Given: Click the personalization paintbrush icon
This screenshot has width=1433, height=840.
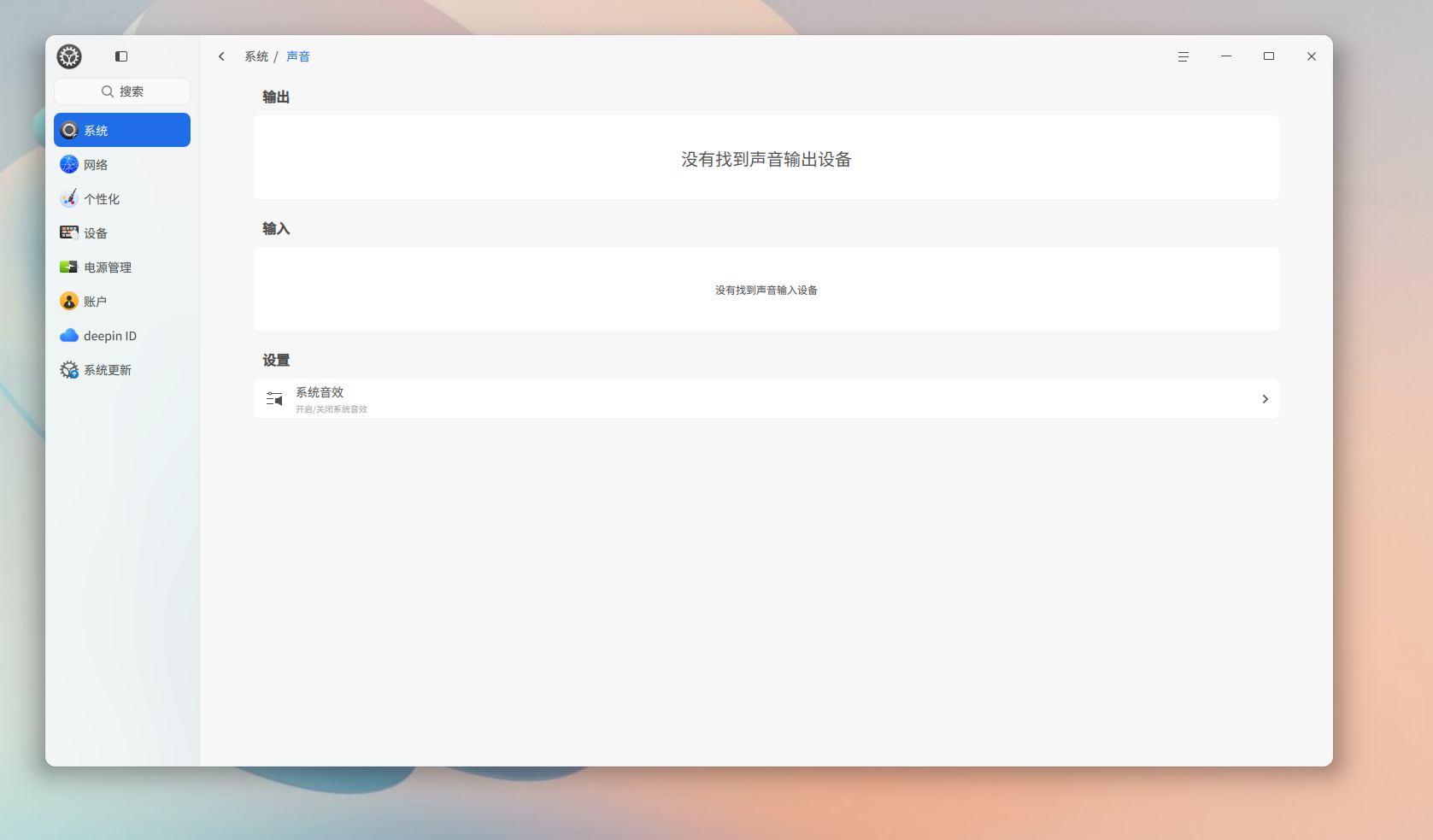Looking at the screenshot, I should coord(69,198).
